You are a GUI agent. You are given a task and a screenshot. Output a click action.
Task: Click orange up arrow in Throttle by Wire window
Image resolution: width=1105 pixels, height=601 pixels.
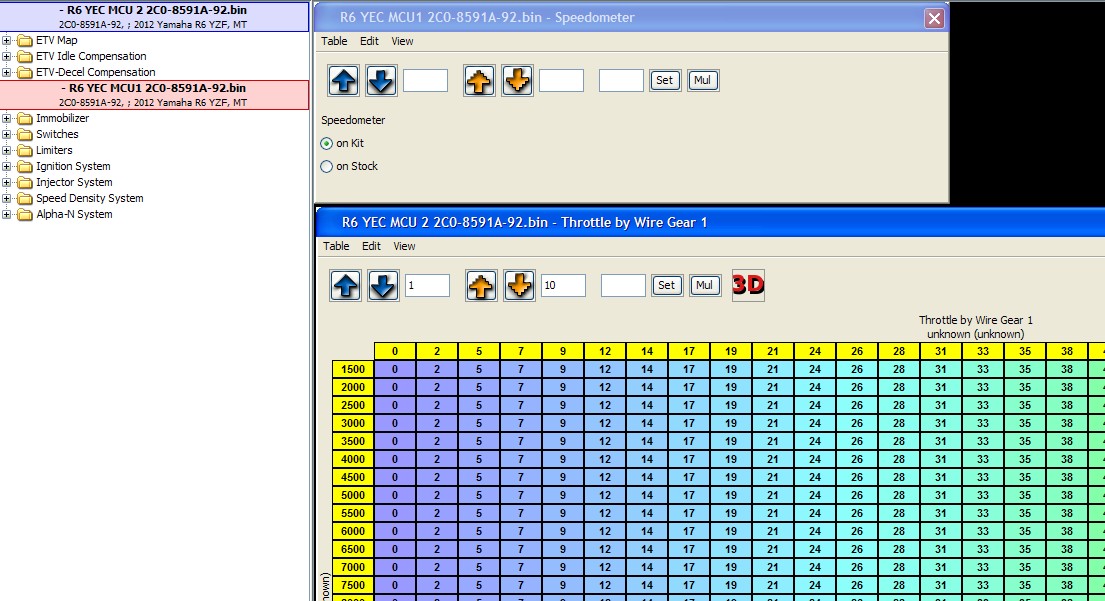(482, 286)
